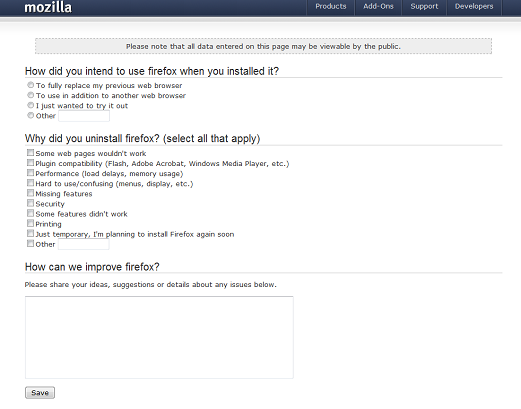Open the Support menu

click(424, 7)
